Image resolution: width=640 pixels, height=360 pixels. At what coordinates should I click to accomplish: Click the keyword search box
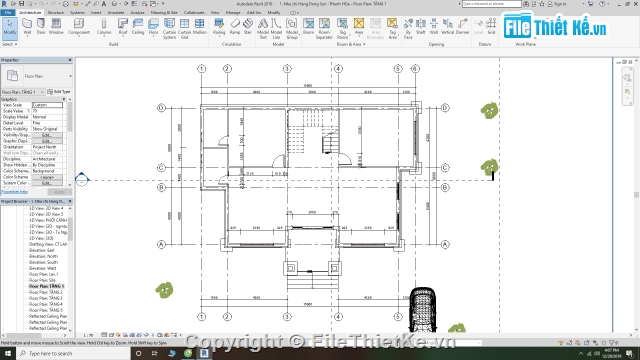(x=491, y=4)
